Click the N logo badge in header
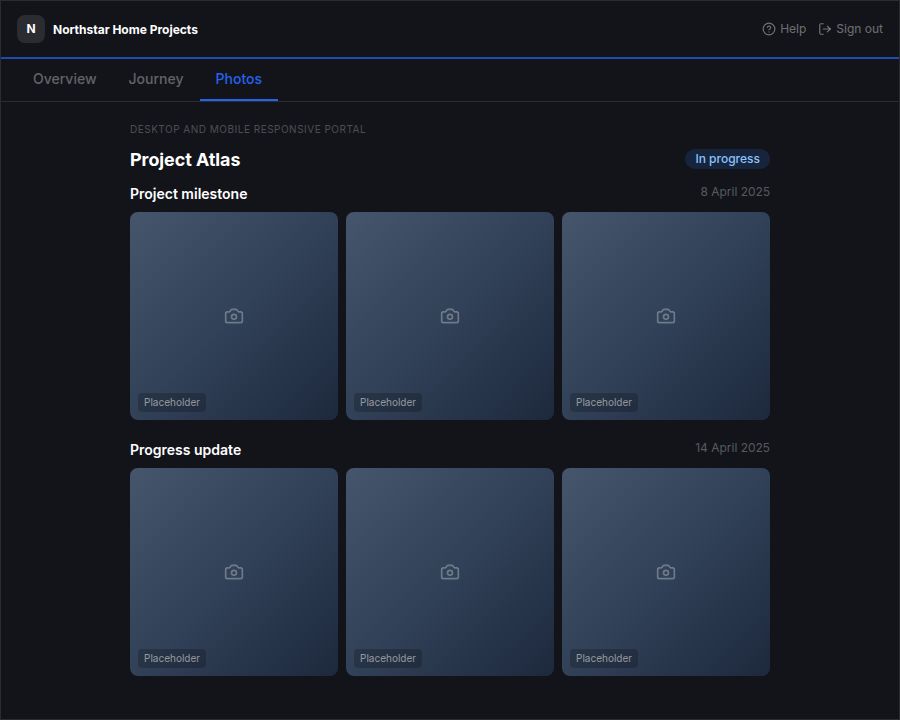Screen dimensions: 900x720 coord(31,29)
